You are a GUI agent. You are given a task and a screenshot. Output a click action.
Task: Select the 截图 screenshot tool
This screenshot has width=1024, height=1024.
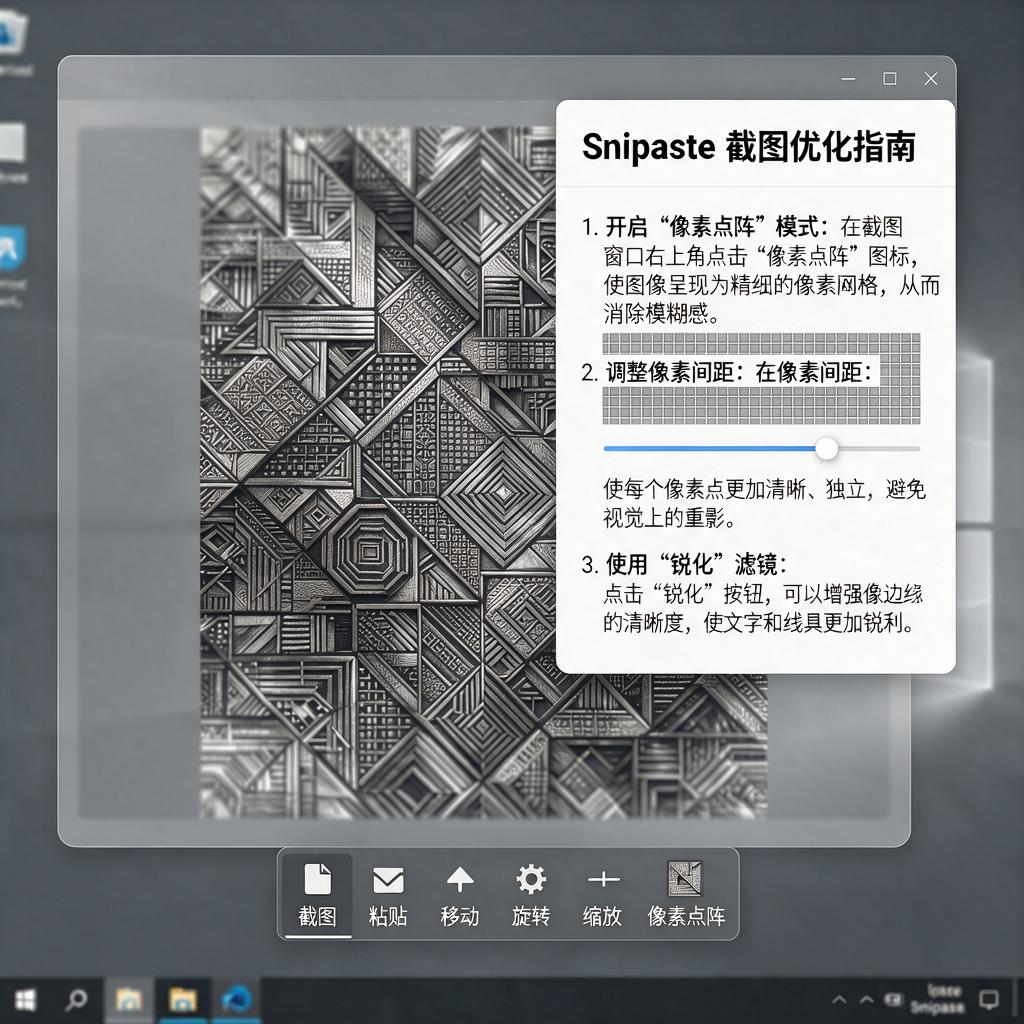coord(318,895)
